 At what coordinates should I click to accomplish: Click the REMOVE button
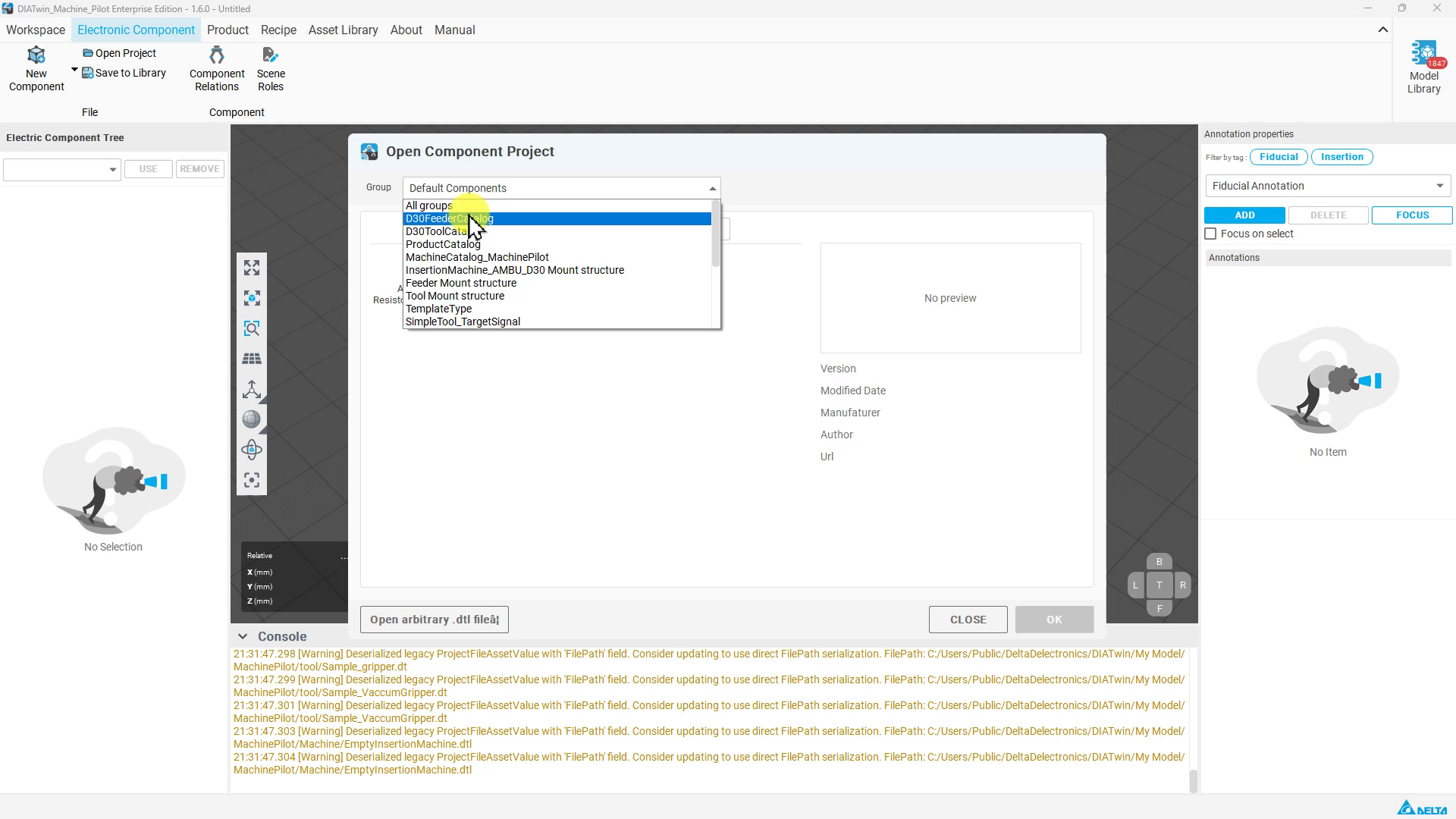click(199, 169)
